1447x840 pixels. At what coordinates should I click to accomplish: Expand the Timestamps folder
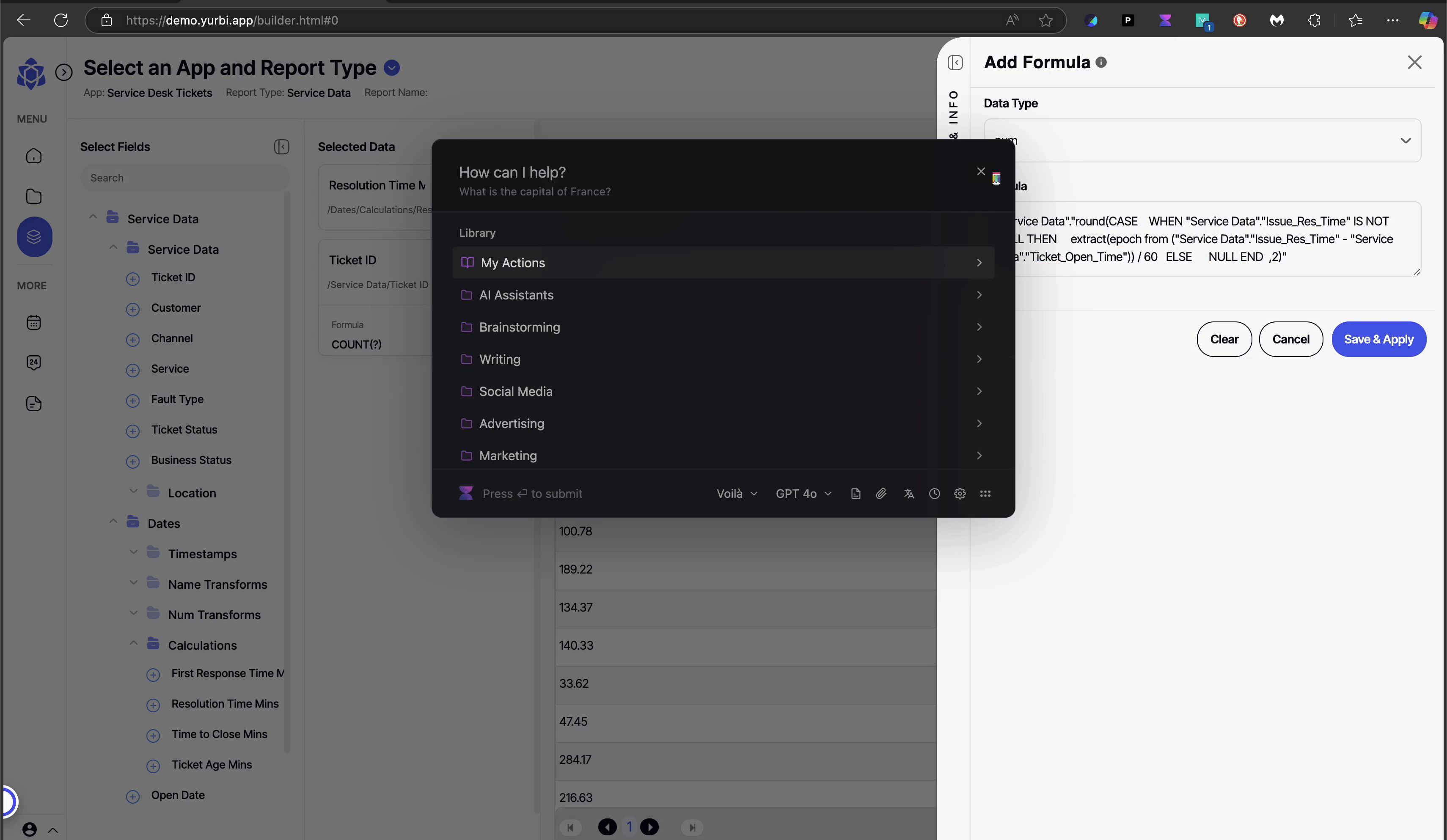pos(134,552)
